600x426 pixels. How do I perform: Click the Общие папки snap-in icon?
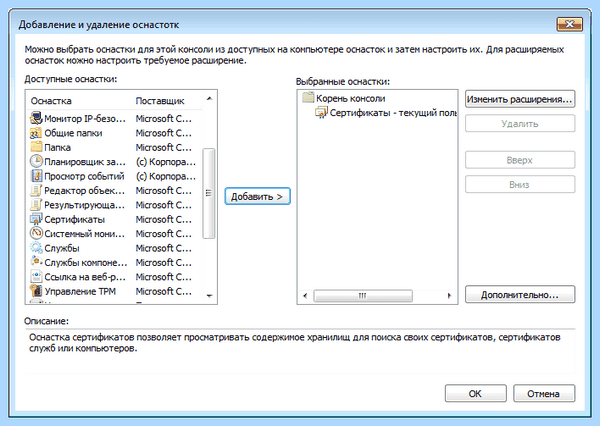coord(36,133)
